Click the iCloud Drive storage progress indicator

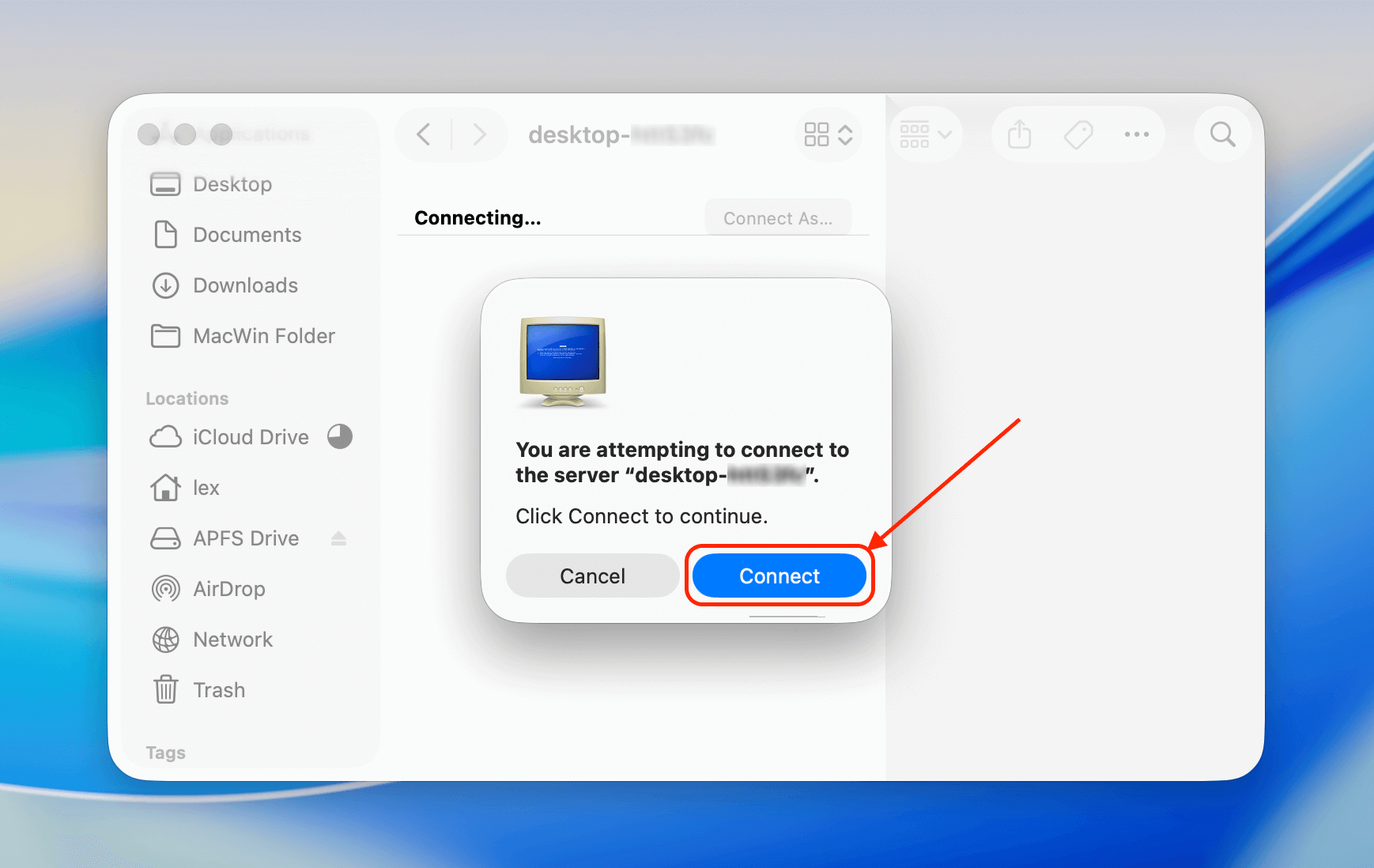340,436
